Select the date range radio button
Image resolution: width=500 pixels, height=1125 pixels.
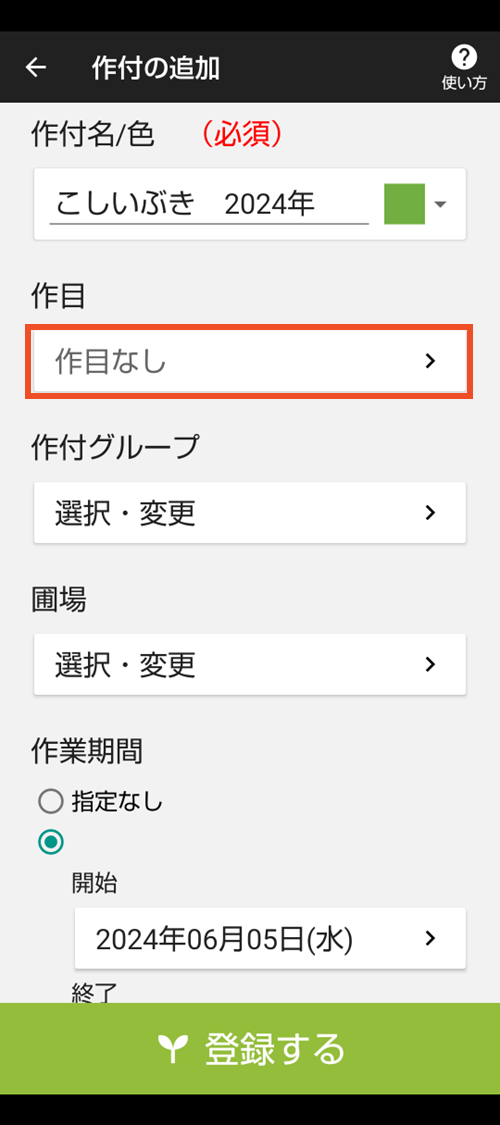(x=51, y=842)
